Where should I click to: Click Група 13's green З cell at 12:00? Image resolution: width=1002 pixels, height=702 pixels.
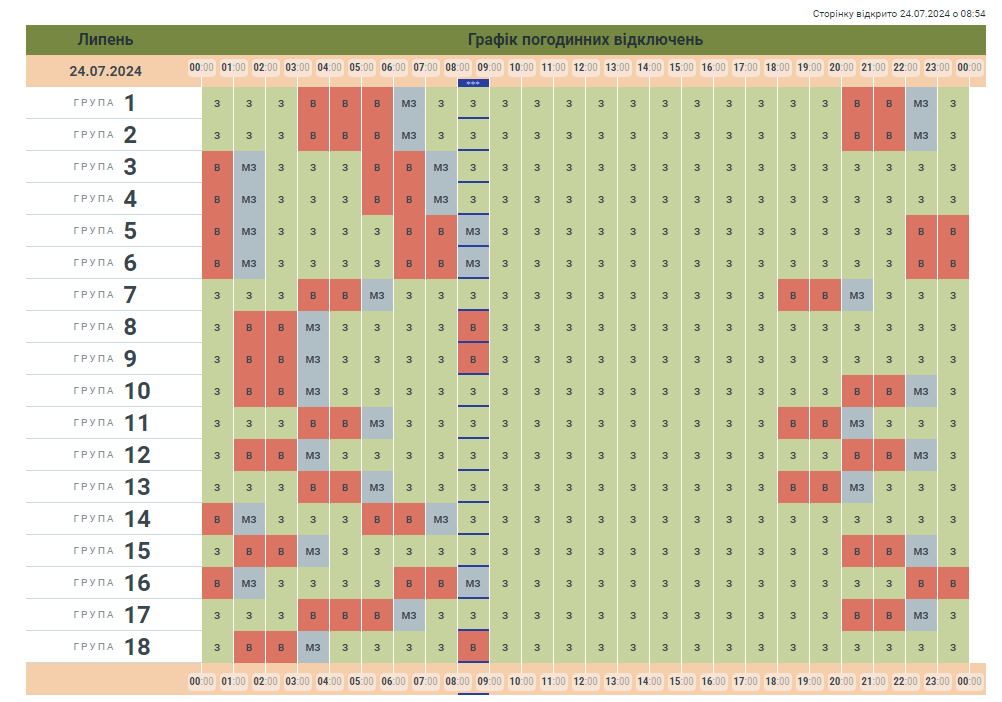601,487
